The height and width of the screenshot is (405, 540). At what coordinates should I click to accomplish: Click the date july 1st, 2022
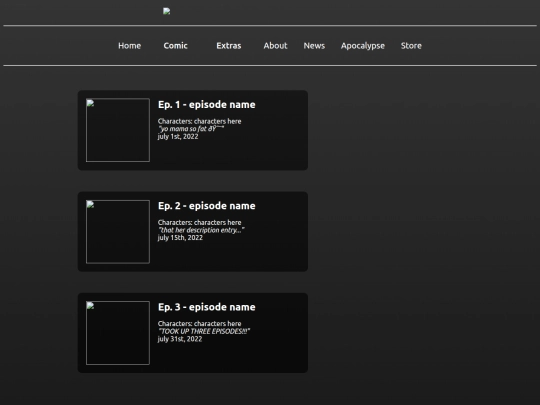[178, 136]
